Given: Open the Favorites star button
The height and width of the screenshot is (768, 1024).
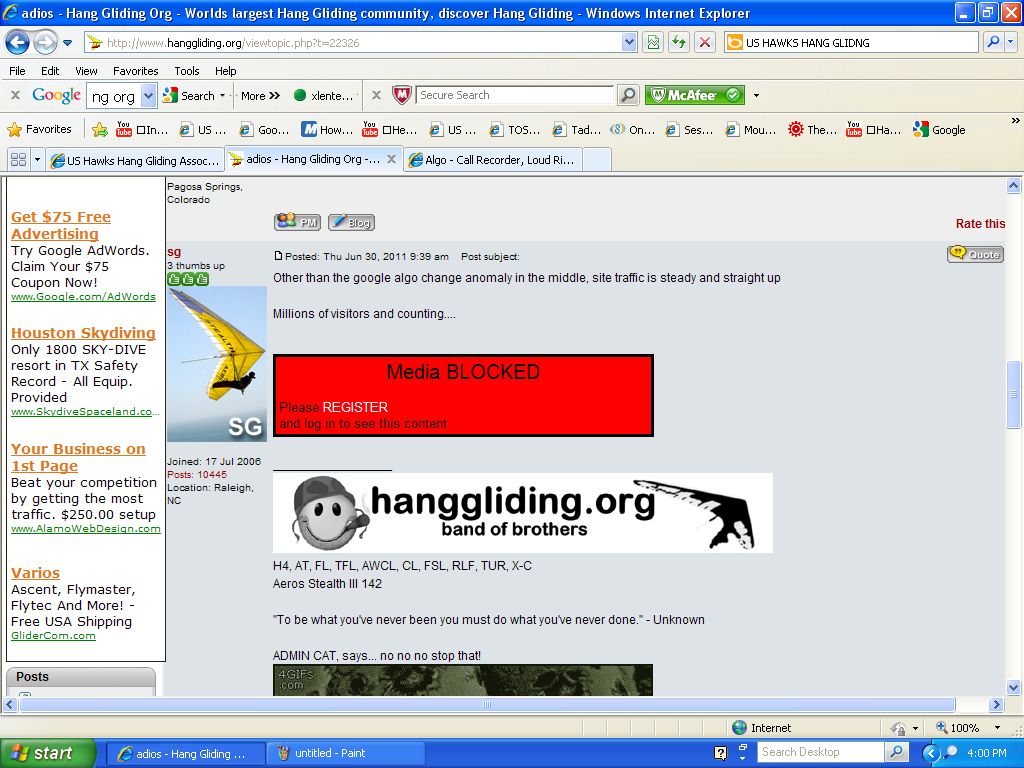Looking at the screenshot, I should tap(39, 129).
